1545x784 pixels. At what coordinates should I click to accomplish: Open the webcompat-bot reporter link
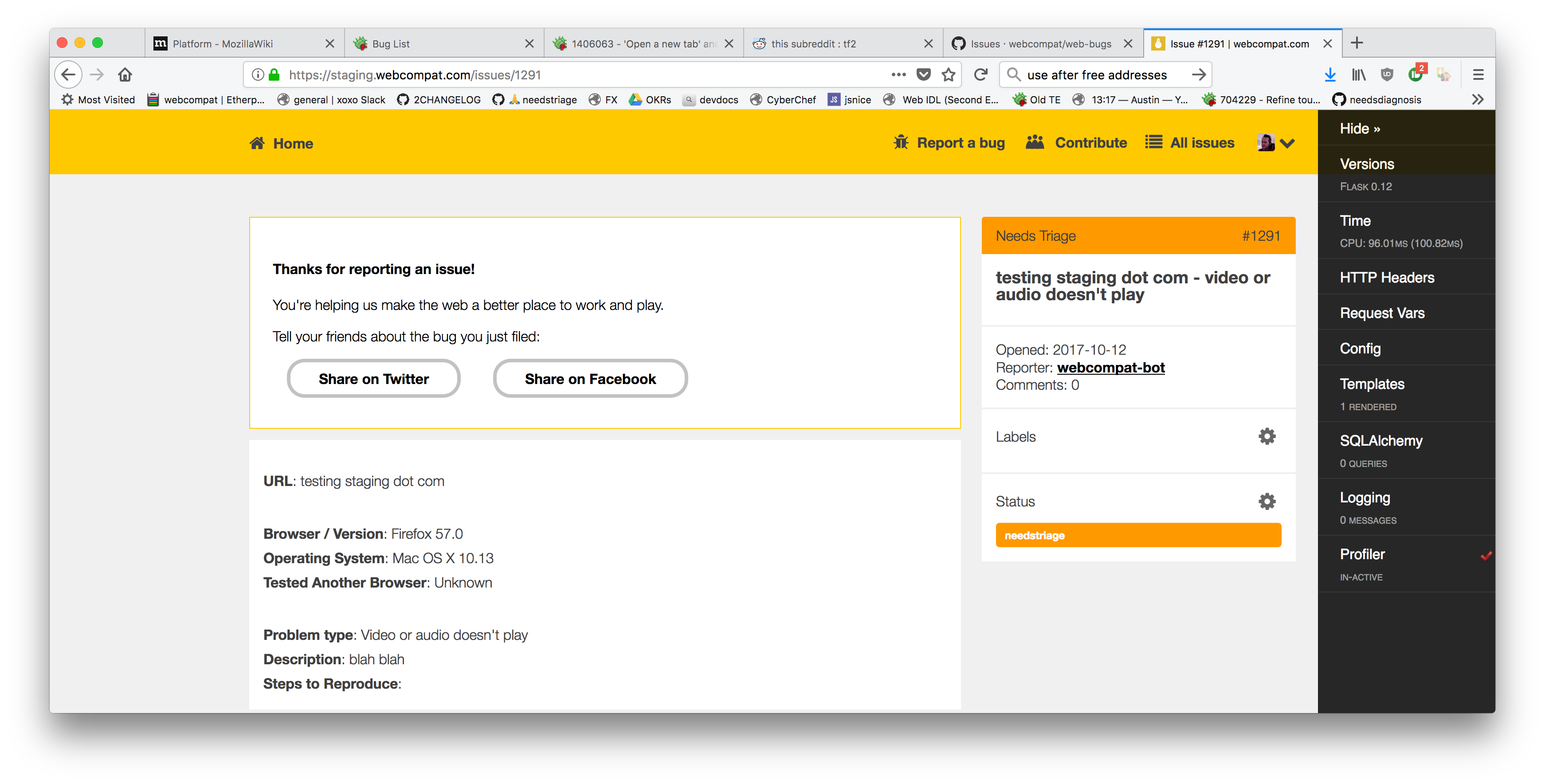(1111, 368)
